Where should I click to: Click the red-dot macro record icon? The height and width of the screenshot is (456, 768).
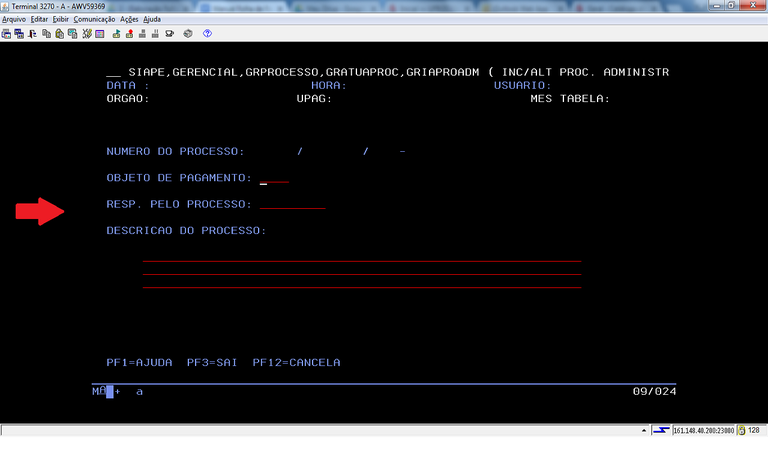(x=129, y=33)
